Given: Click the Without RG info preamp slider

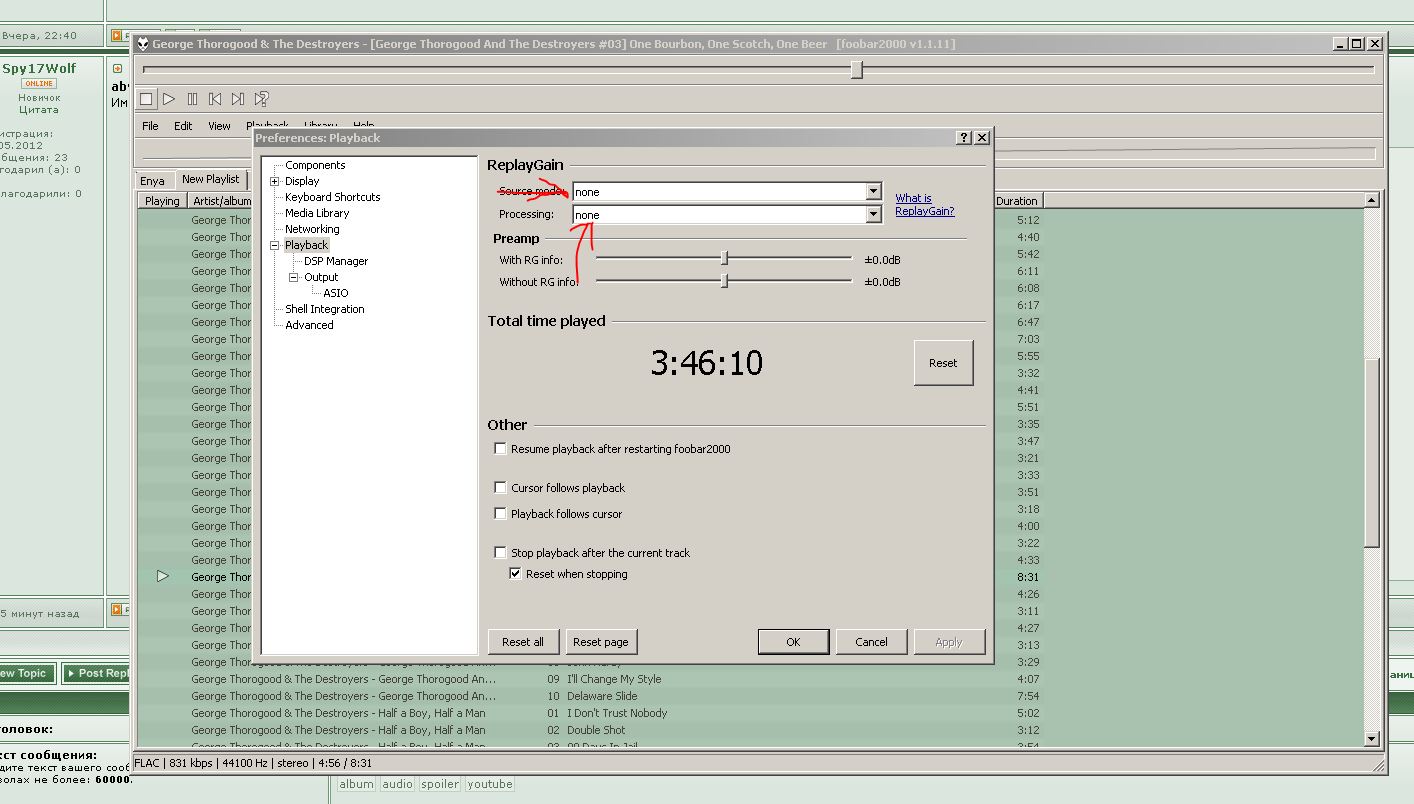Looking at the screenshot, I should [x=724, y=282].
